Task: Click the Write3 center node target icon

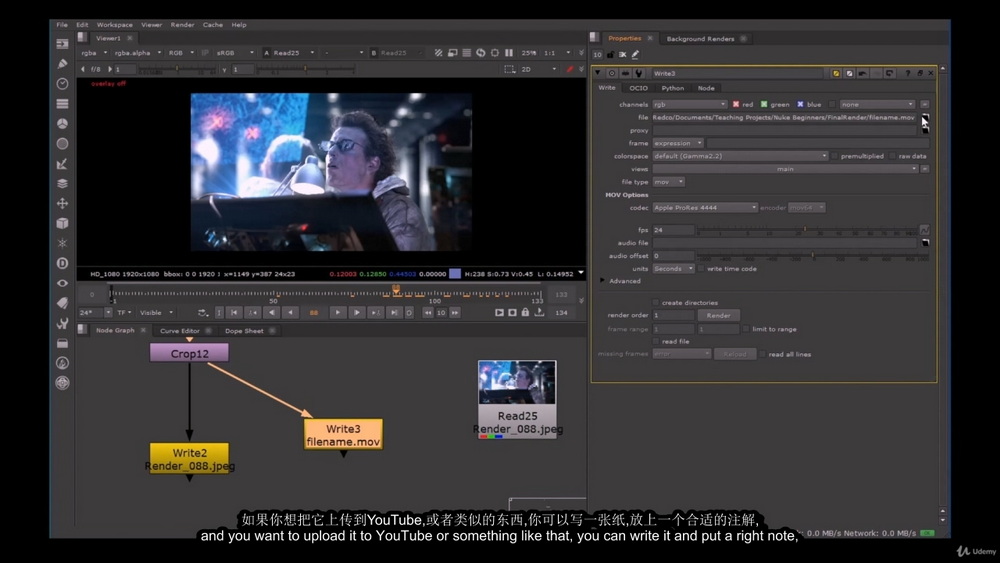Action: coord(612,73)
